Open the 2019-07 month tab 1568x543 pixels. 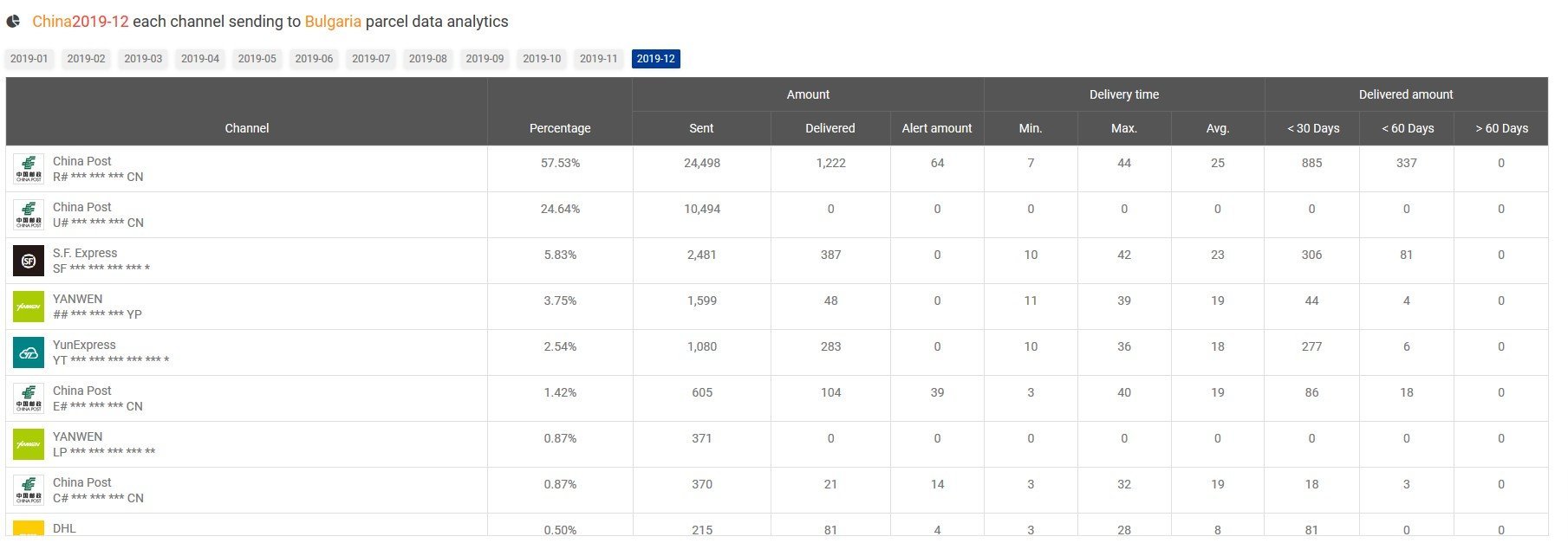pyautogui.click(x=371, y=59)
